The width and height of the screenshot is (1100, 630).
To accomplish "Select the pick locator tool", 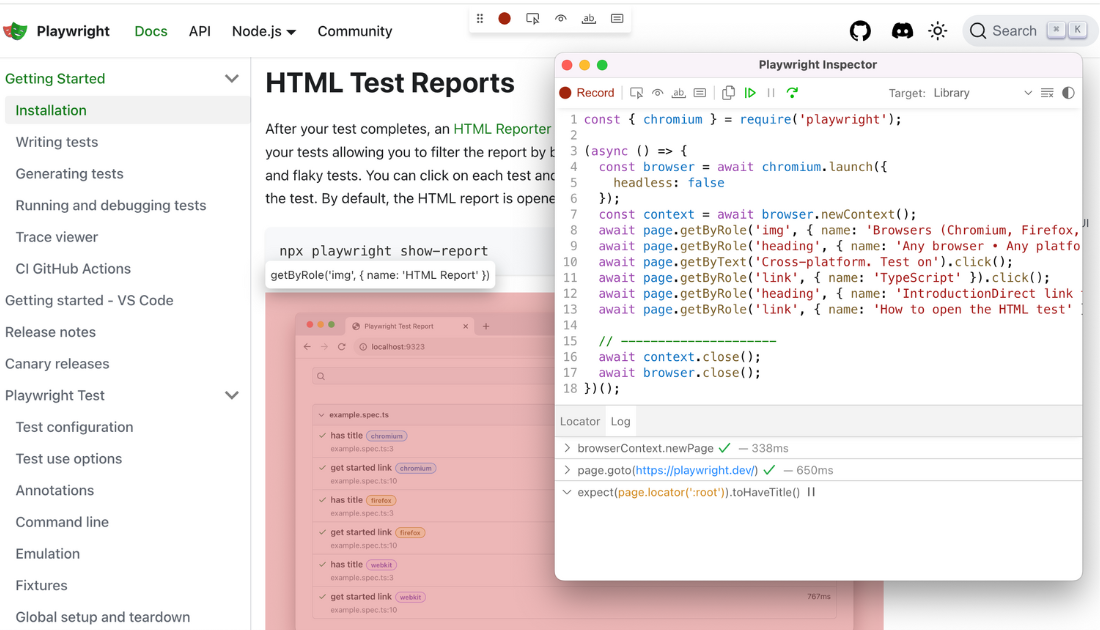I will pyautogui.click(x=637, y=92).
